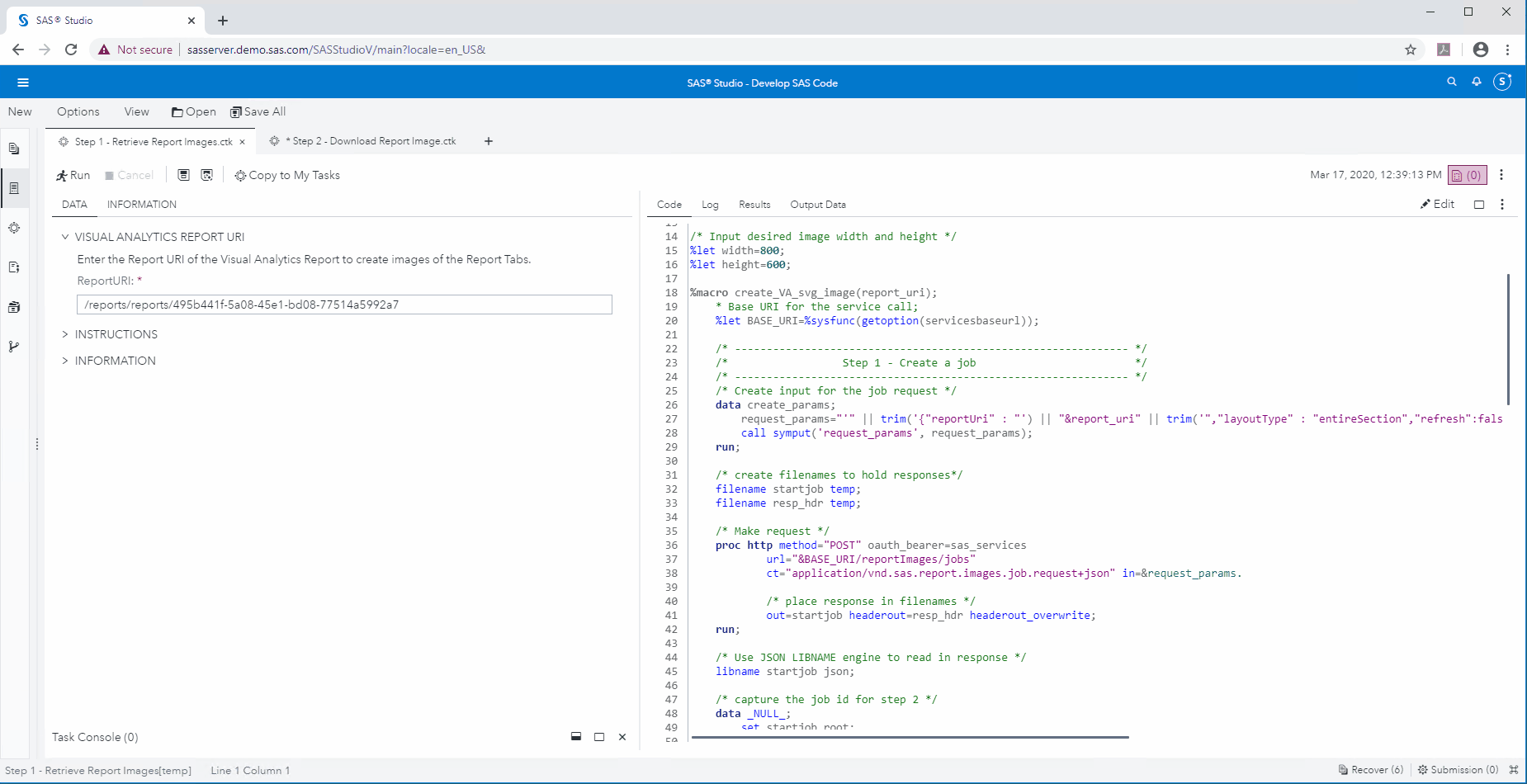Viewport: 1527px width, 784px height.
Task: Run the current task
Action: click(73, 175)
